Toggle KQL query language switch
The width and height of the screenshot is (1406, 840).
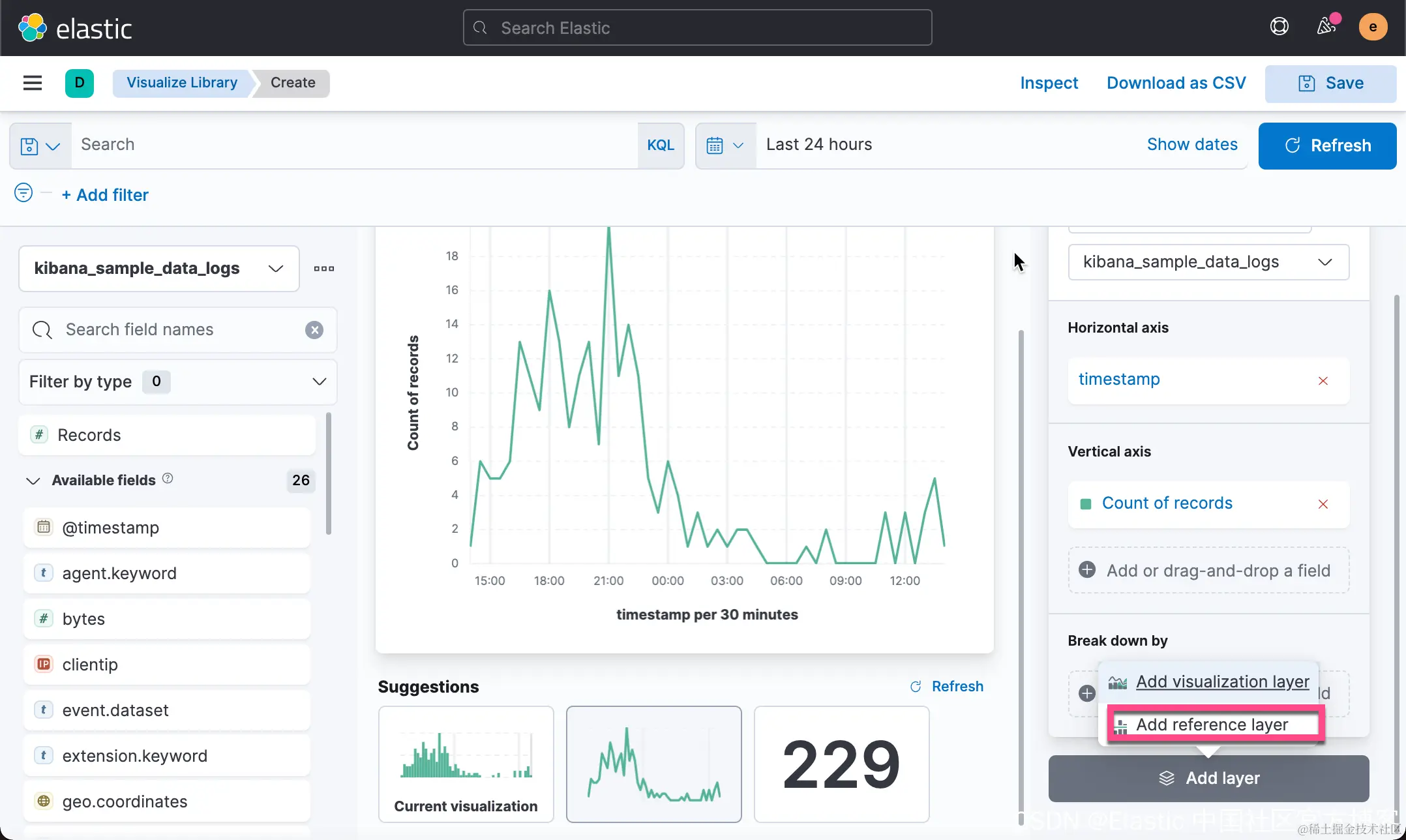click(x=660, y=145)
